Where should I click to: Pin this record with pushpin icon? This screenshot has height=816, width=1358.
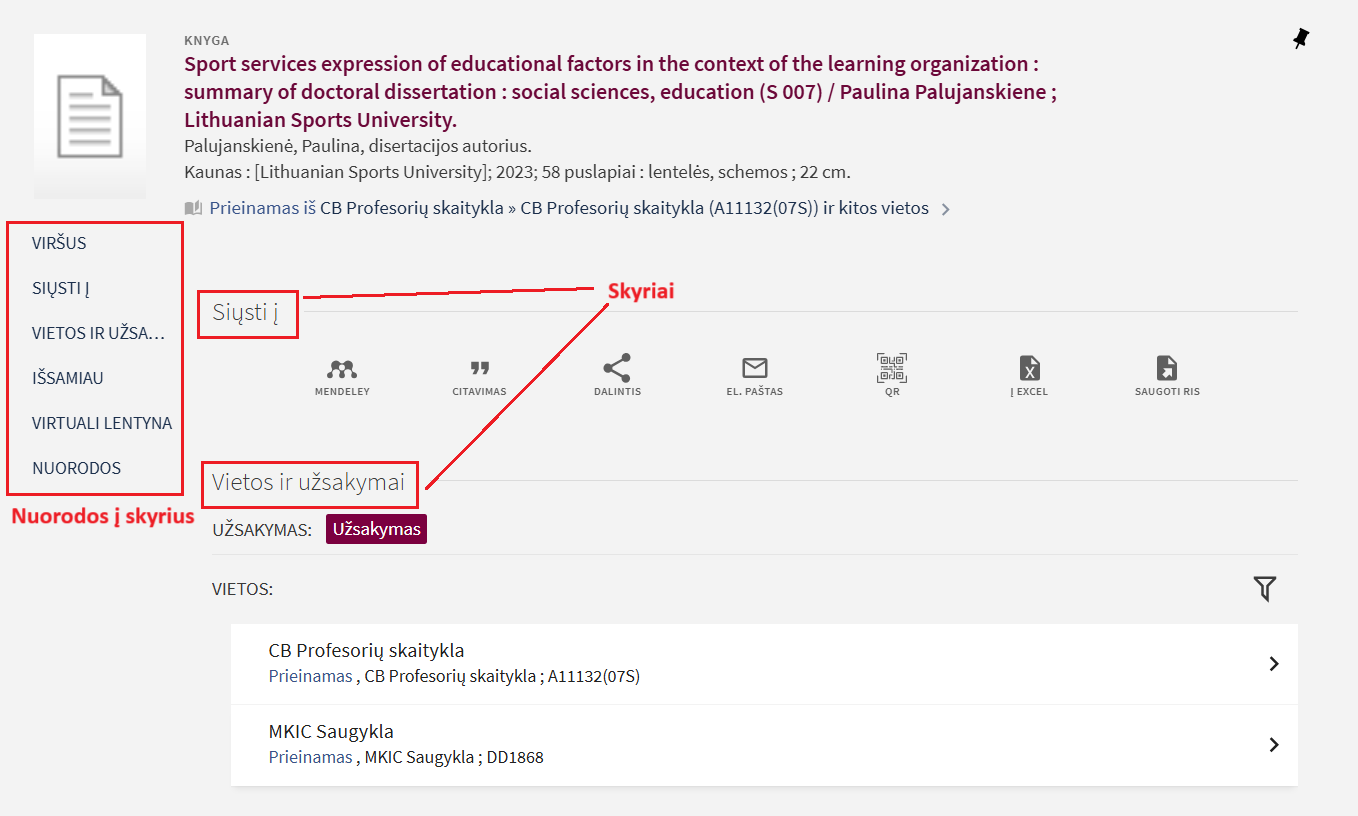(1300, 40)
